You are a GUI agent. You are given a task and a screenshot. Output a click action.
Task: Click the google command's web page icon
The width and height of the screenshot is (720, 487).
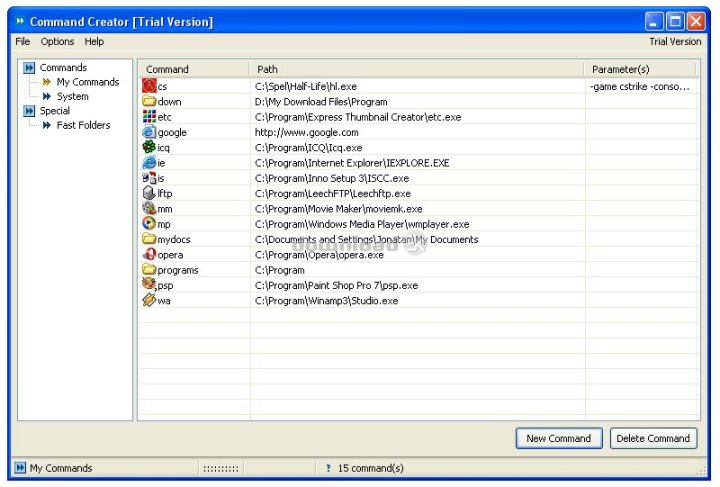tap(149, 132)
